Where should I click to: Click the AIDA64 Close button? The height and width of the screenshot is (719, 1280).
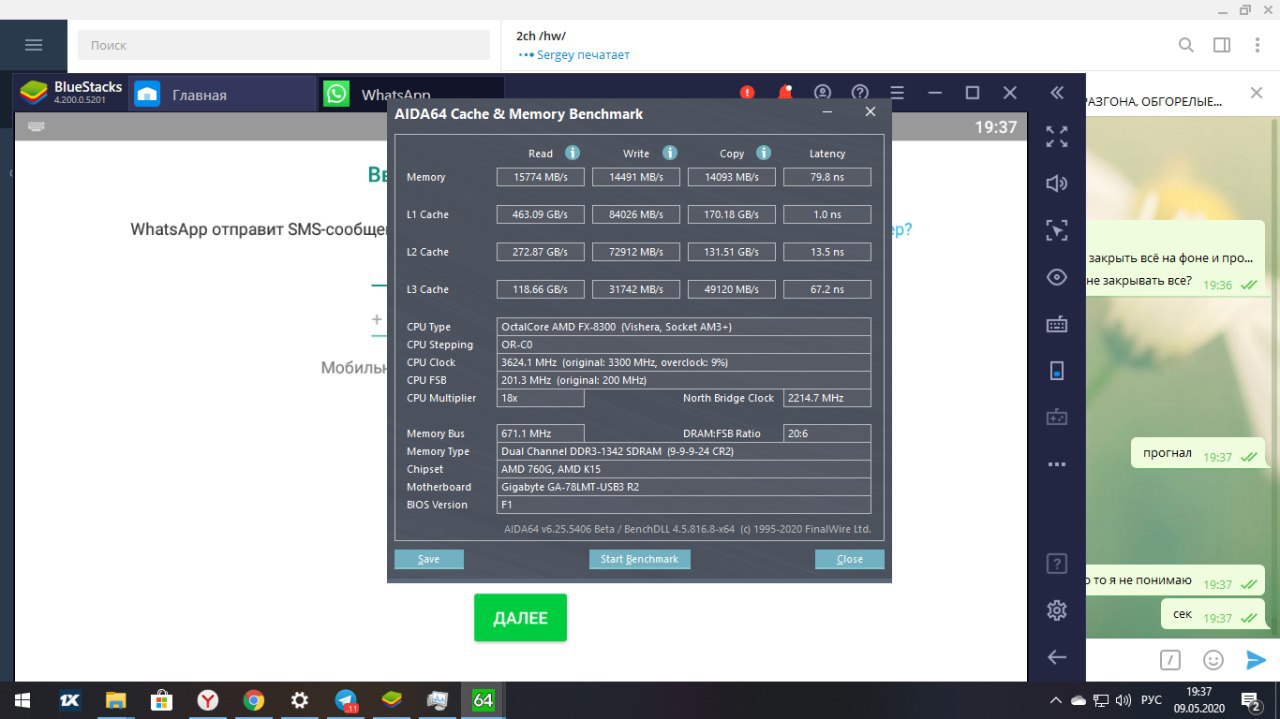849,559
